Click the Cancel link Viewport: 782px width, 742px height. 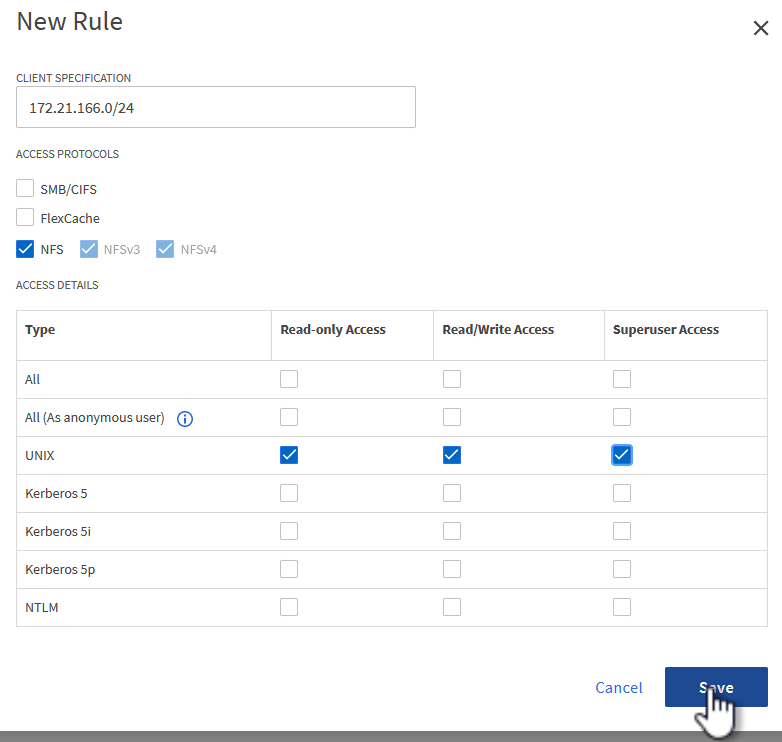[618, 687]
